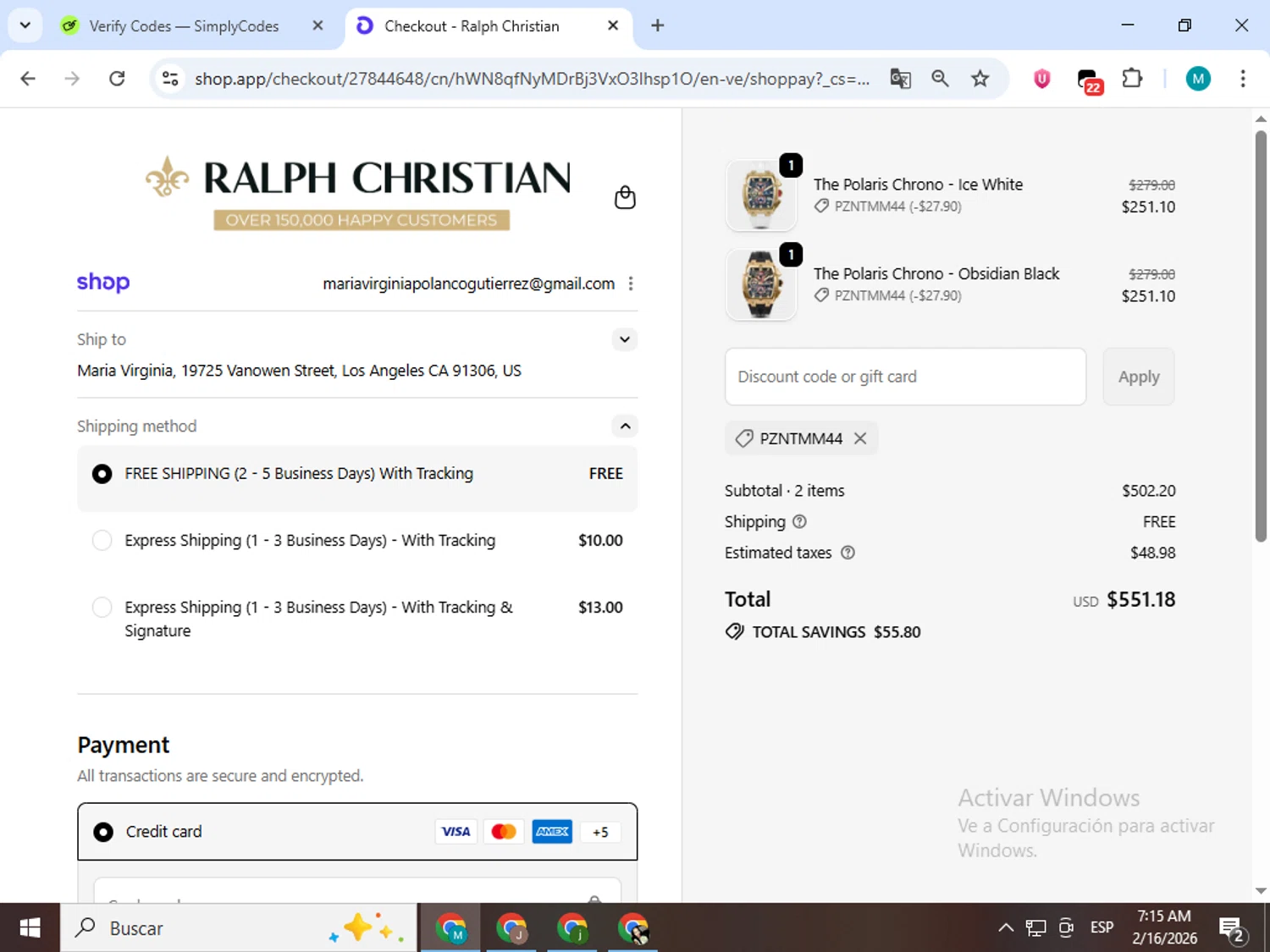The image size is (1270, 952).
Task: Click the Buscar taskbar search box
Action: (239, 928)
